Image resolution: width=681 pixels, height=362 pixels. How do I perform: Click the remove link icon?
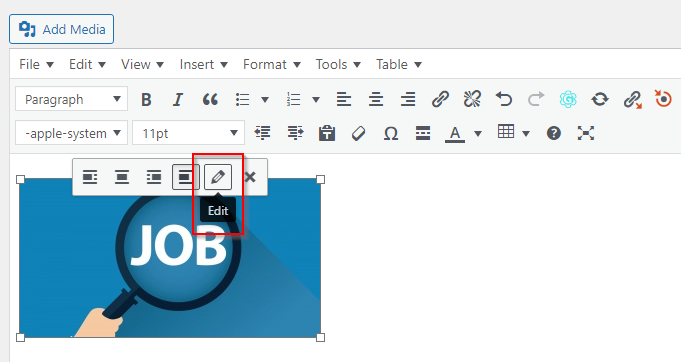472,99
